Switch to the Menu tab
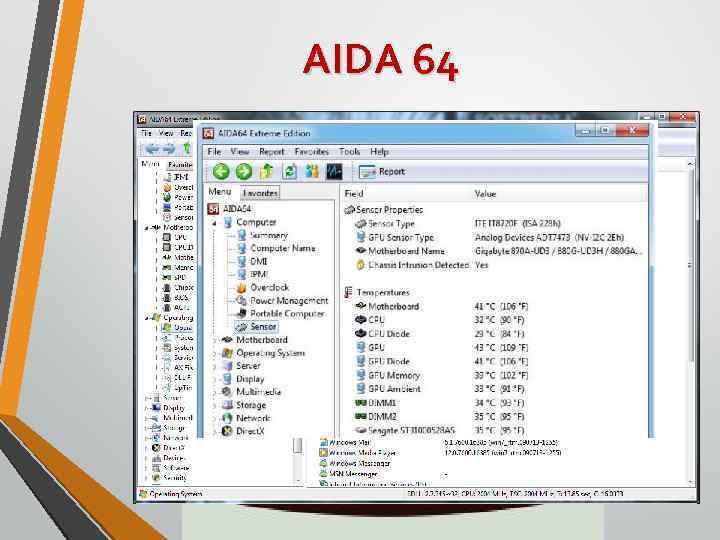720x540 pixels. [220, 192]
